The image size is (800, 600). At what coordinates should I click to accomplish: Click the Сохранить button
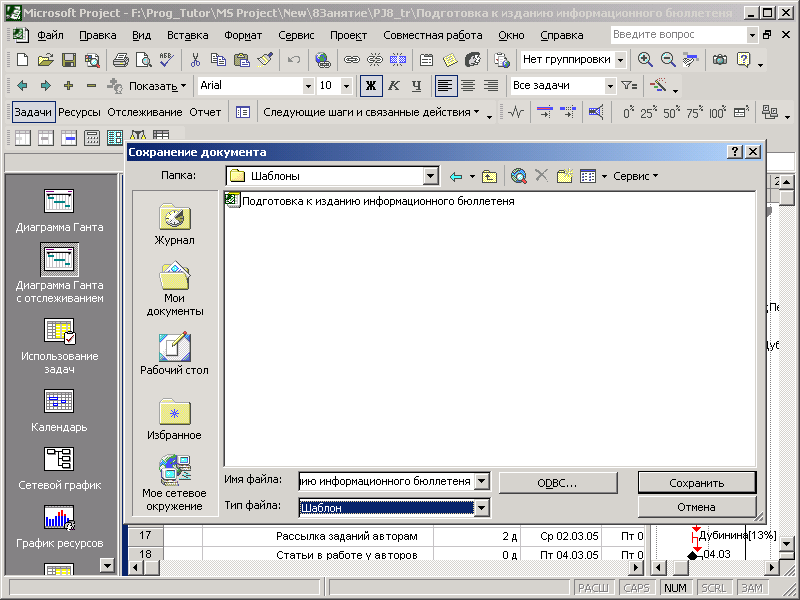[696, 483]
